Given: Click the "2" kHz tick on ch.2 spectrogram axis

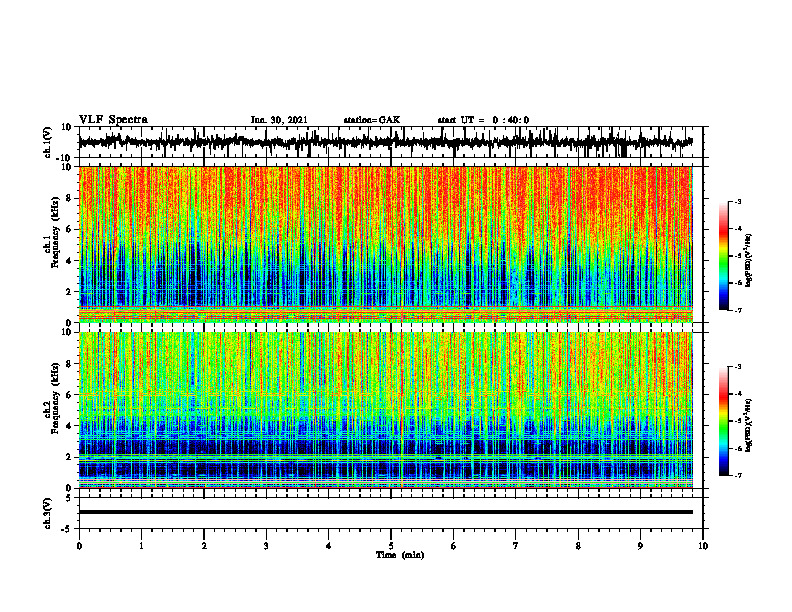Looking at the screenshot, I should click(x=69, y=457).
